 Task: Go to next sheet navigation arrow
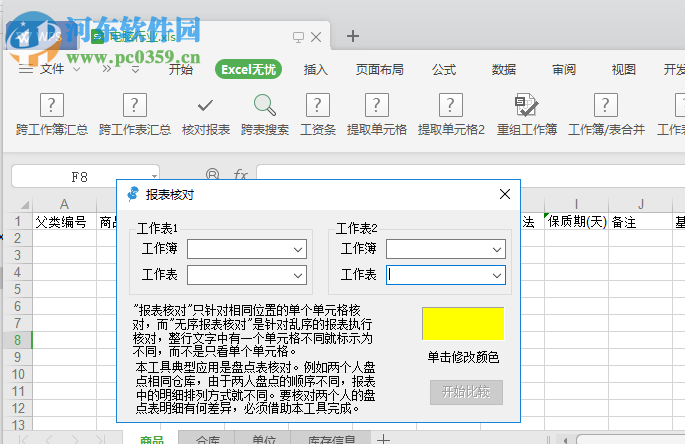tap(75, 439)
